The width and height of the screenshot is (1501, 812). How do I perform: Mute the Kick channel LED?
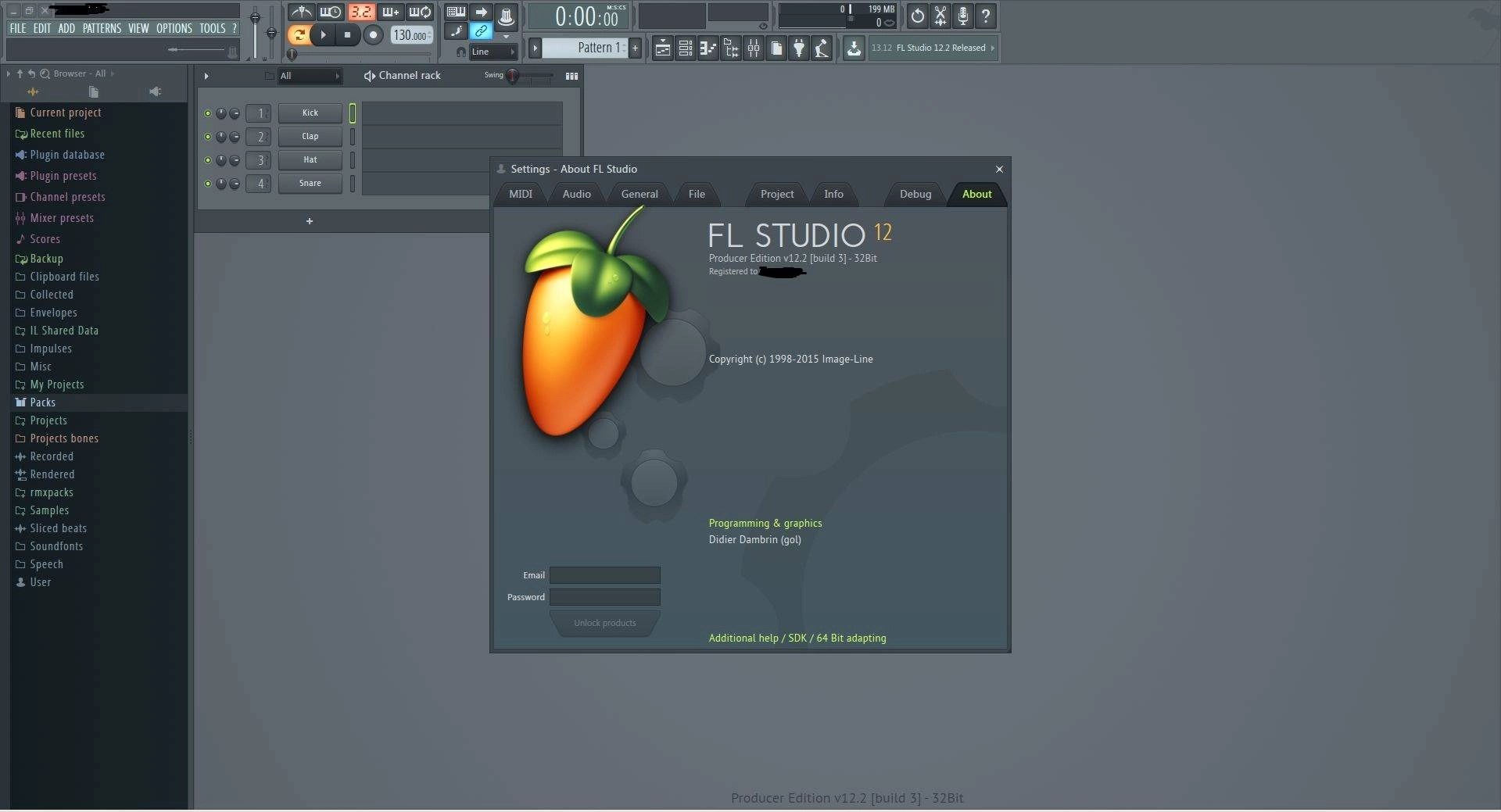coord(208,113)
